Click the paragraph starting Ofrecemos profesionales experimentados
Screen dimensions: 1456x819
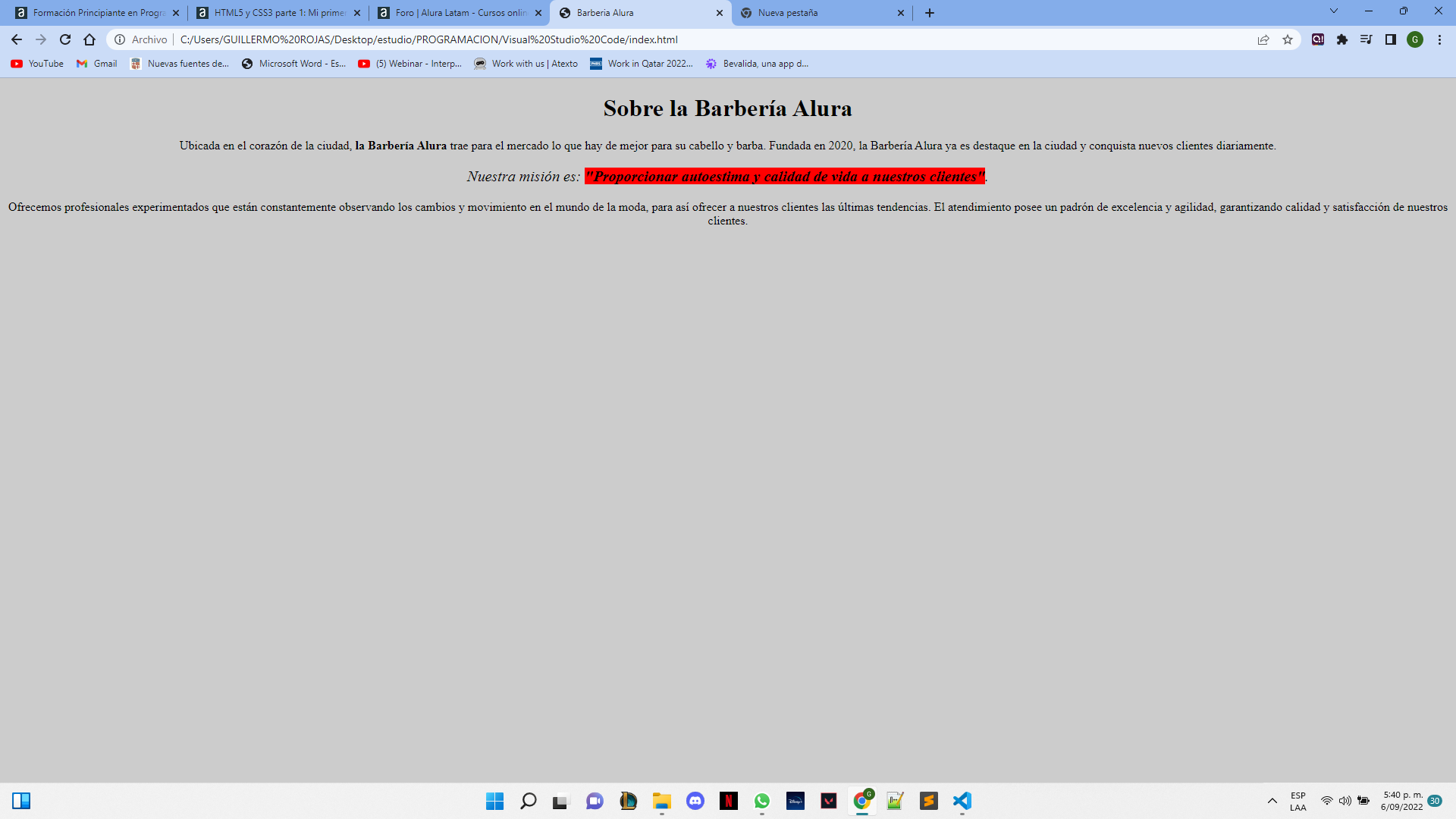click(x=728, y=214)
